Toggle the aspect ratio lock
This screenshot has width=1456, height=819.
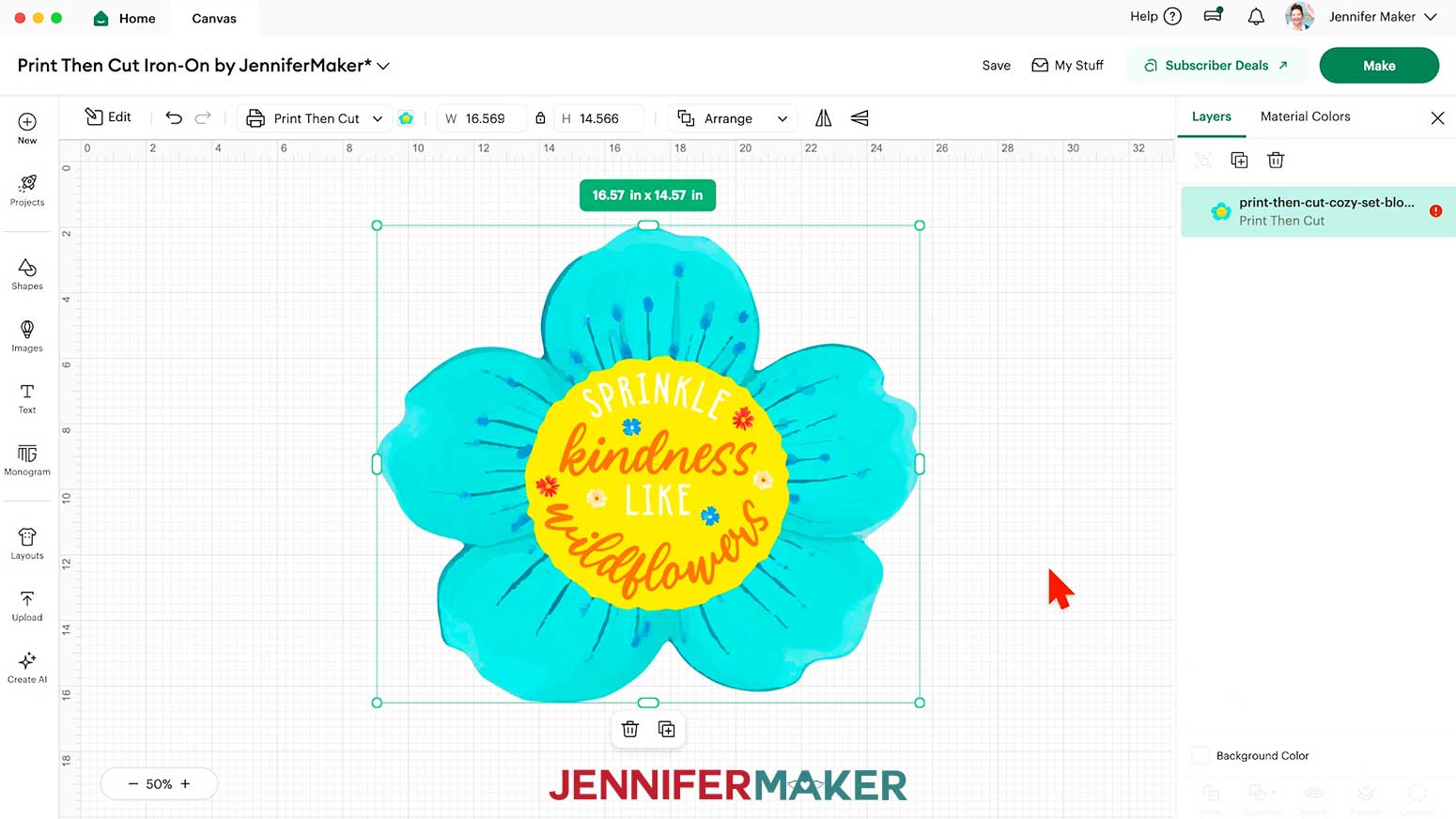point(540,117)
